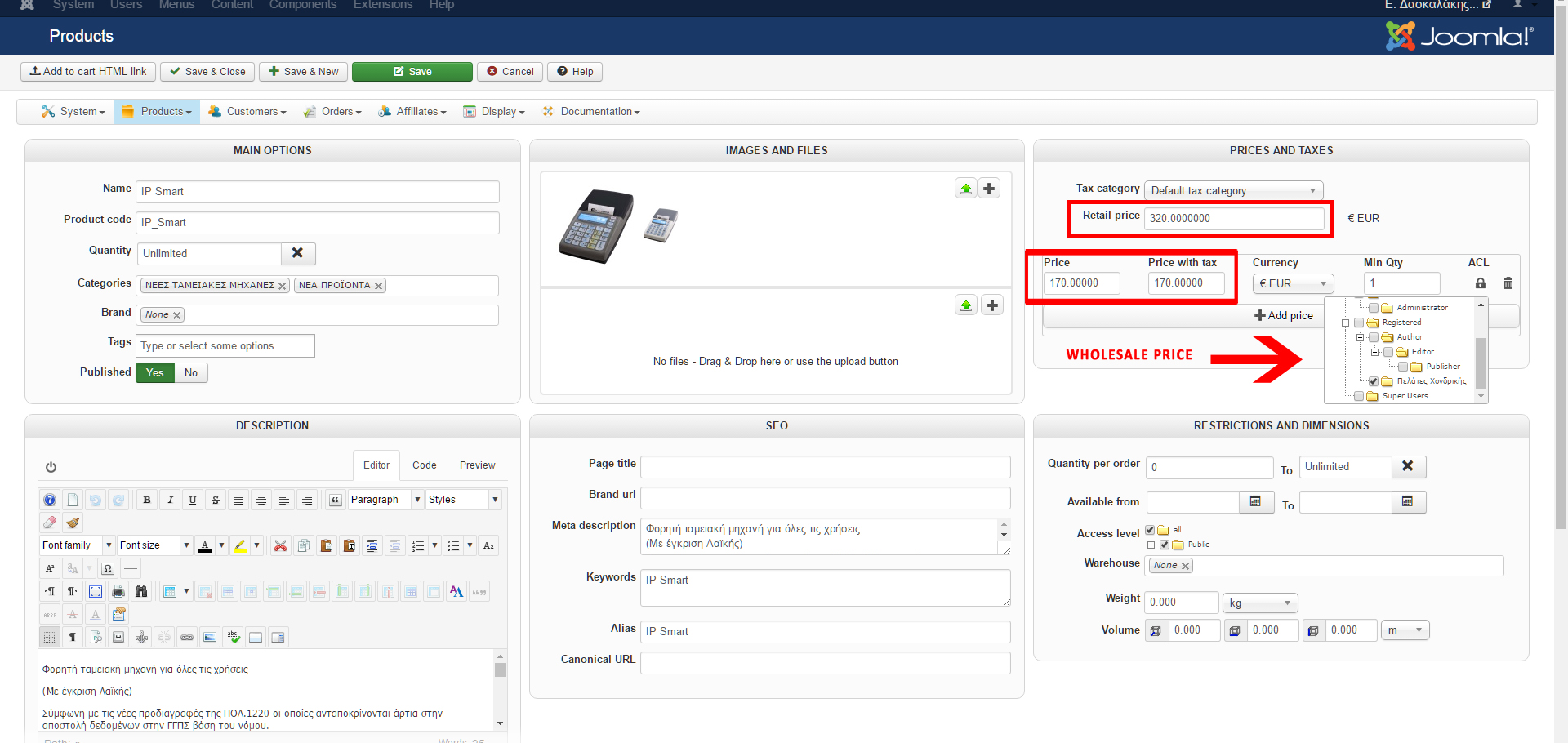The width and height of the screenshot is (1568, 743).
Task: Check the Super Users group checkbox
Action: pos(1359,396)
